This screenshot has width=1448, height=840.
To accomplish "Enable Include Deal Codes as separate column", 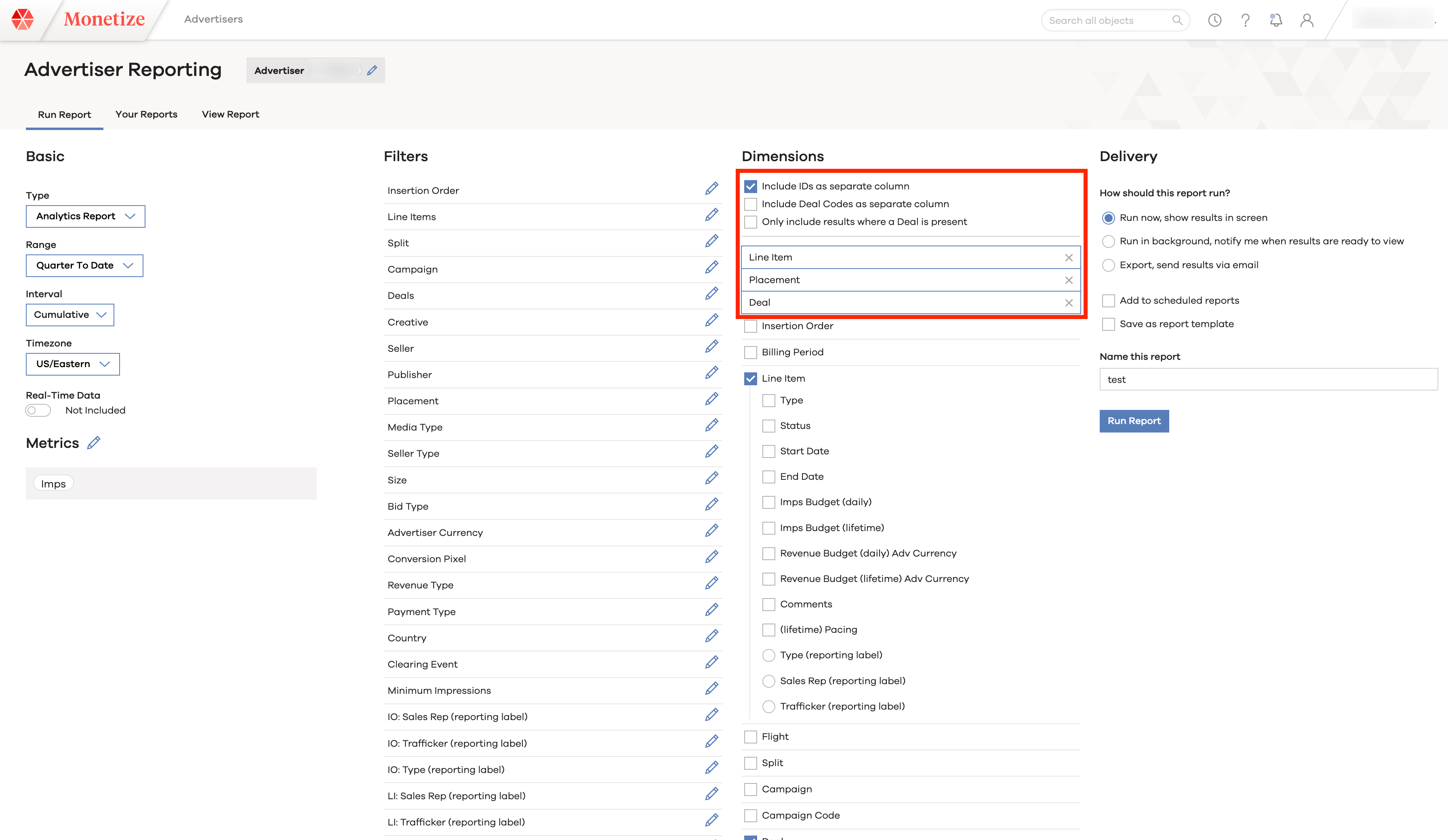I will [x=750, y=204].
